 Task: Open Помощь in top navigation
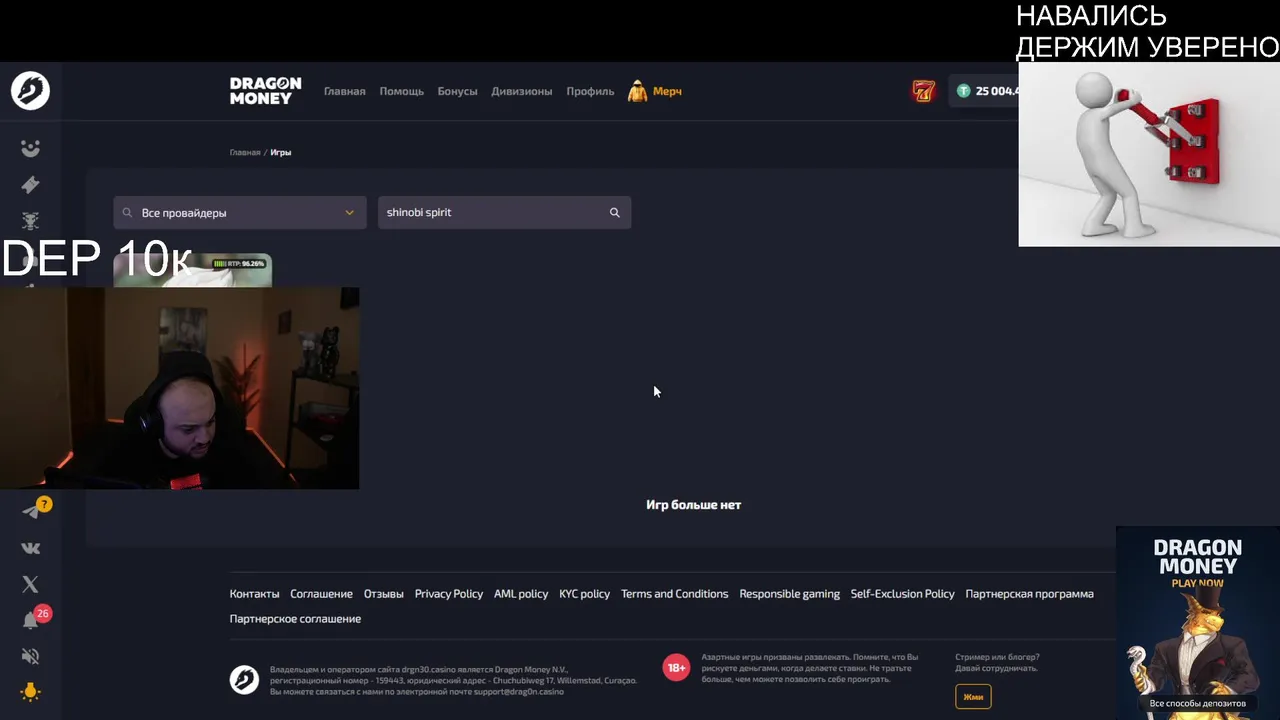(401, 91)
